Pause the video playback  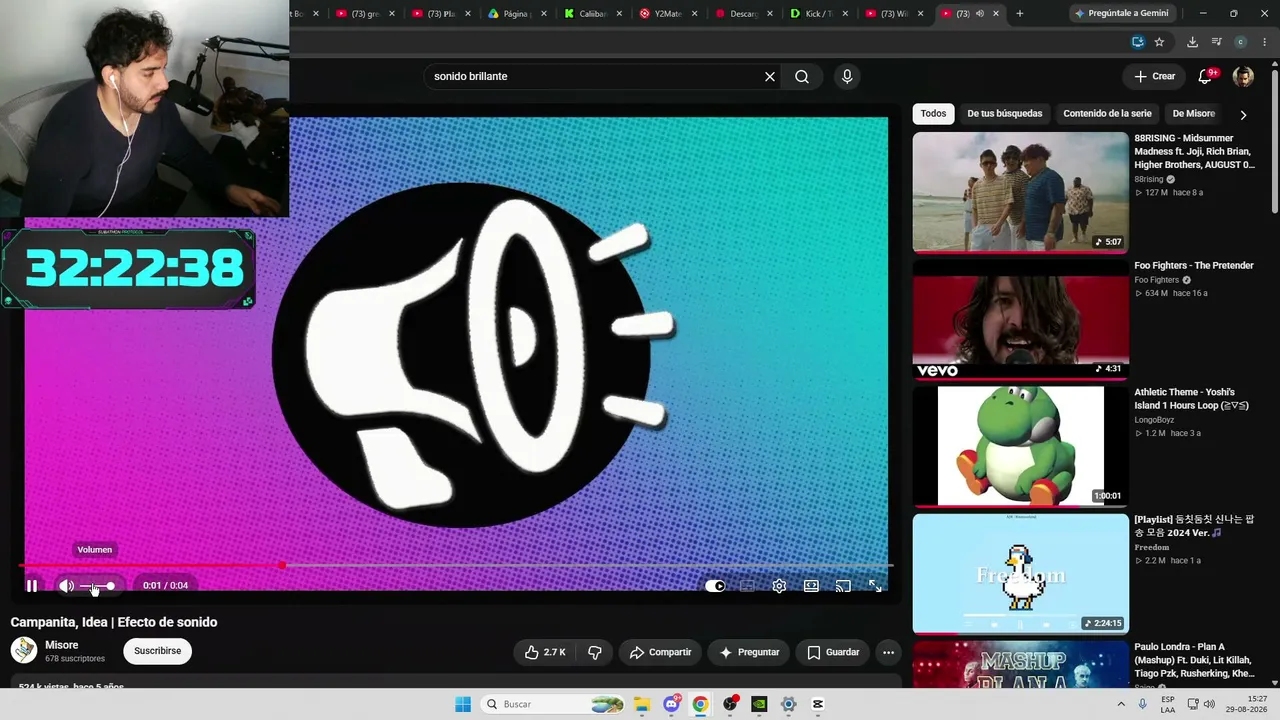[32, 586]
